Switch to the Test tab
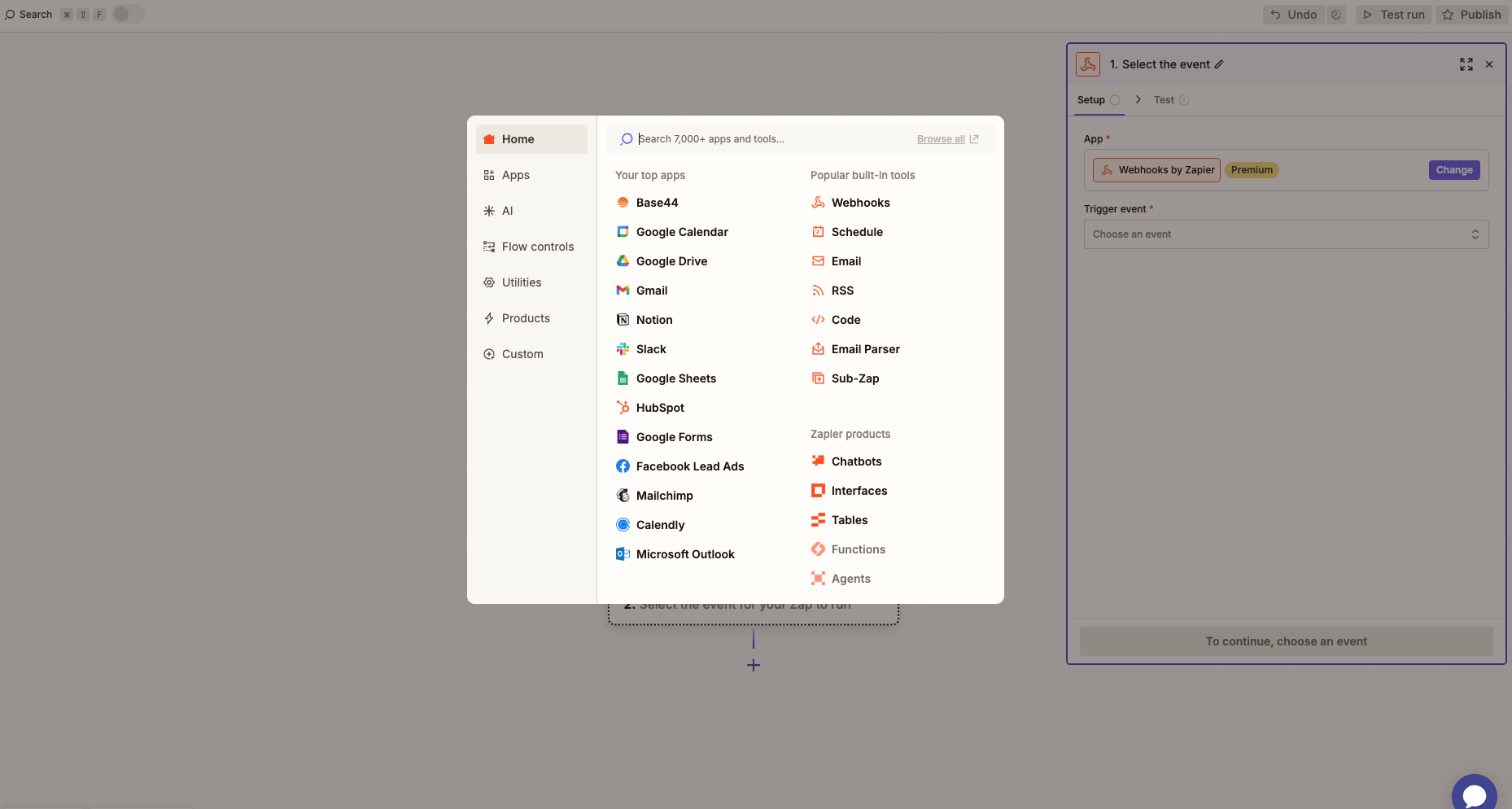Screen dimensions: 1512x809 1163,99
